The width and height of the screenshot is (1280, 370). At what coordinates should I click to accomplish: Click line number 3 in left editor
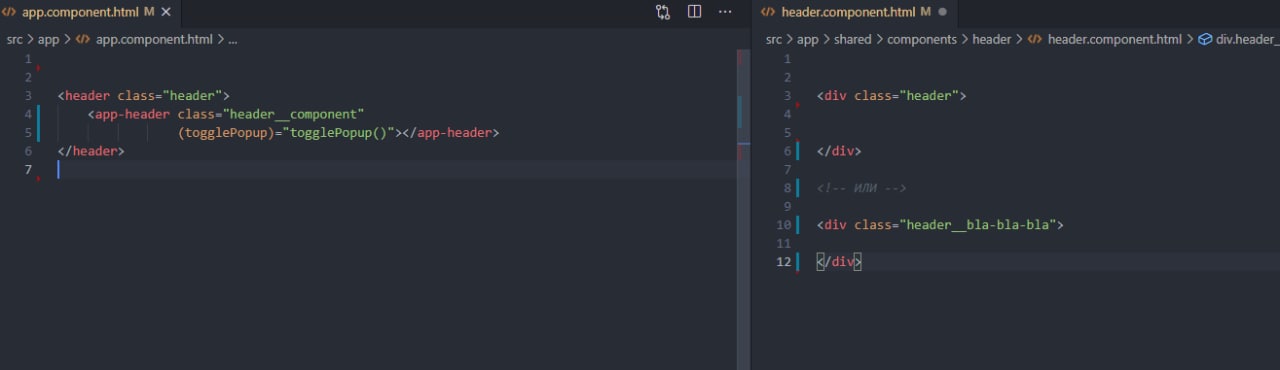[x=28, y=96]
